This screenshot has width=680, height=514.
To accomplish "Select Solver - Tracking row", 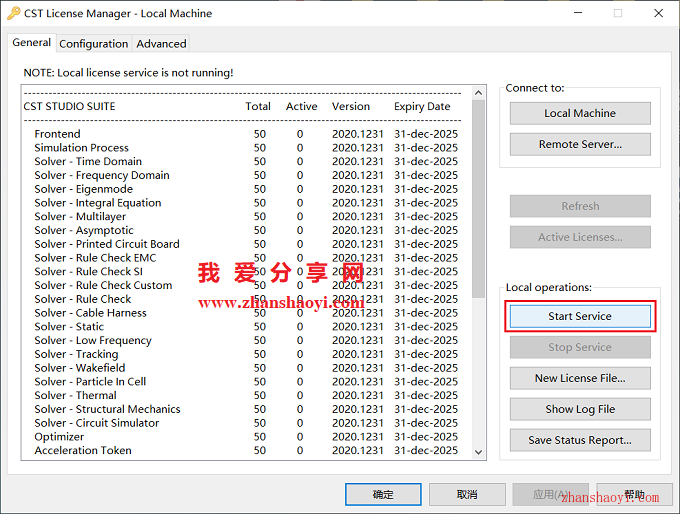I will tap(246, 354).
